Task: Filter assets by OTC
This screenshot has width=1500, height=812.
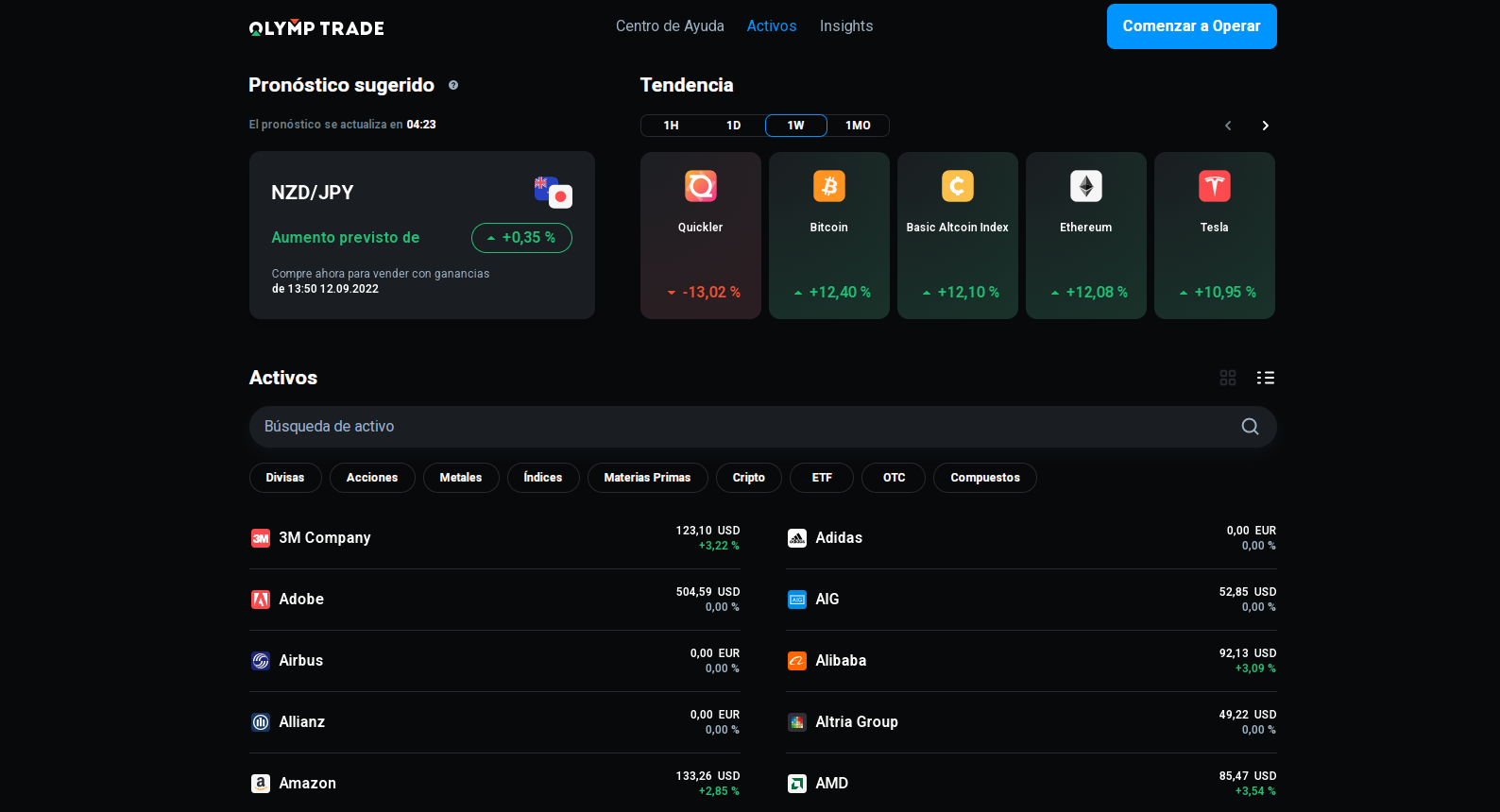Action: (894, 478)
